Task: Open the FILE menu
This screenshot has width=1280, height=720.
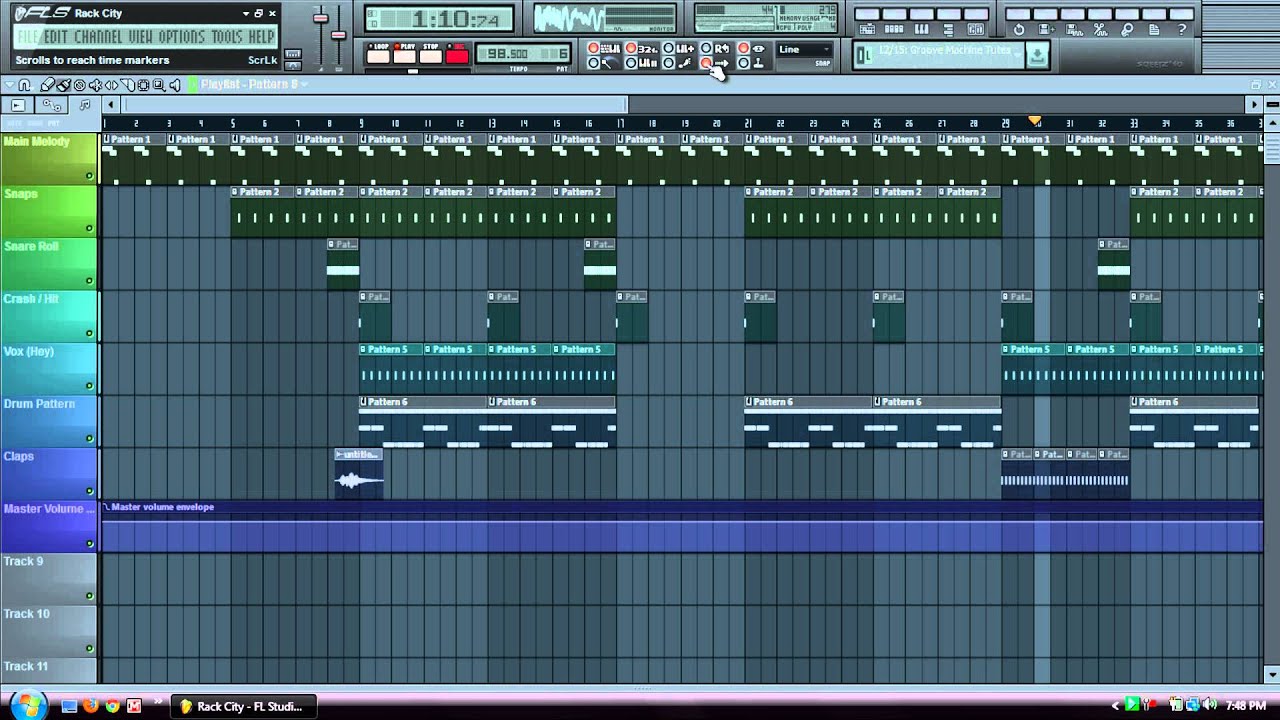Action: click(x=28, y=37)
